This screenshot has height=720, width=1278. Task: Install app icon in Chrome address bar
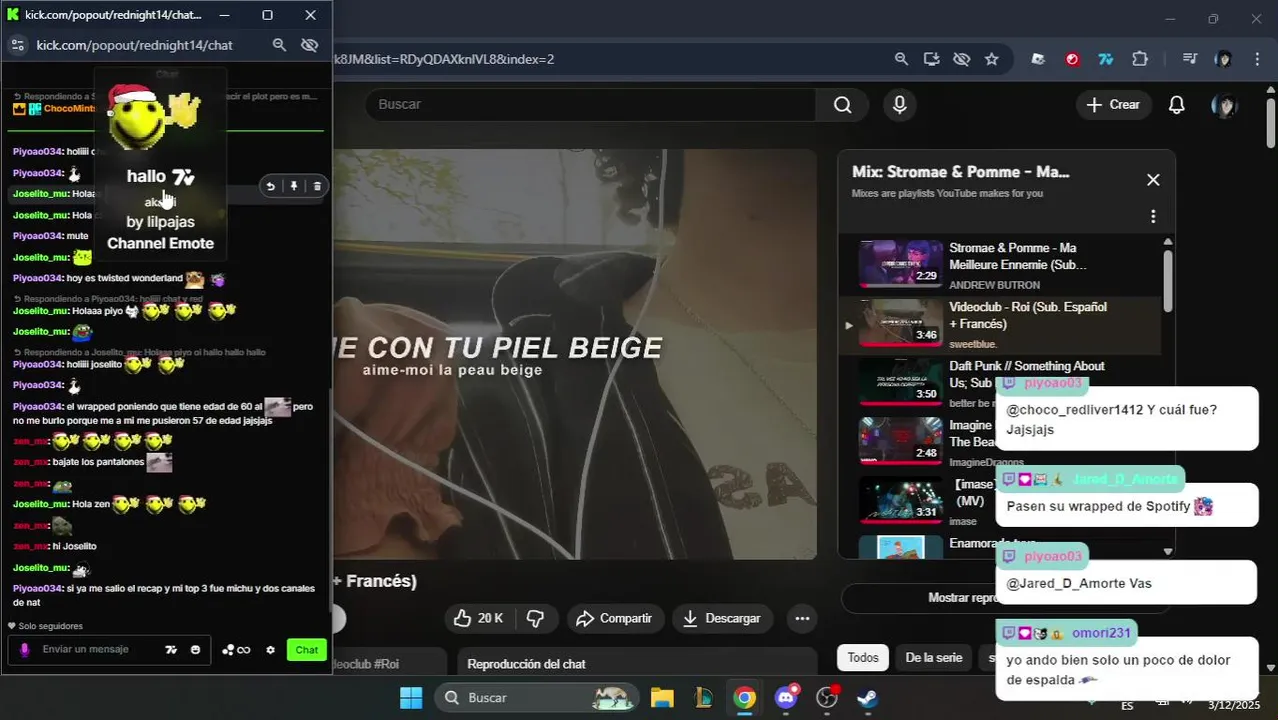(x=931, y=59)
